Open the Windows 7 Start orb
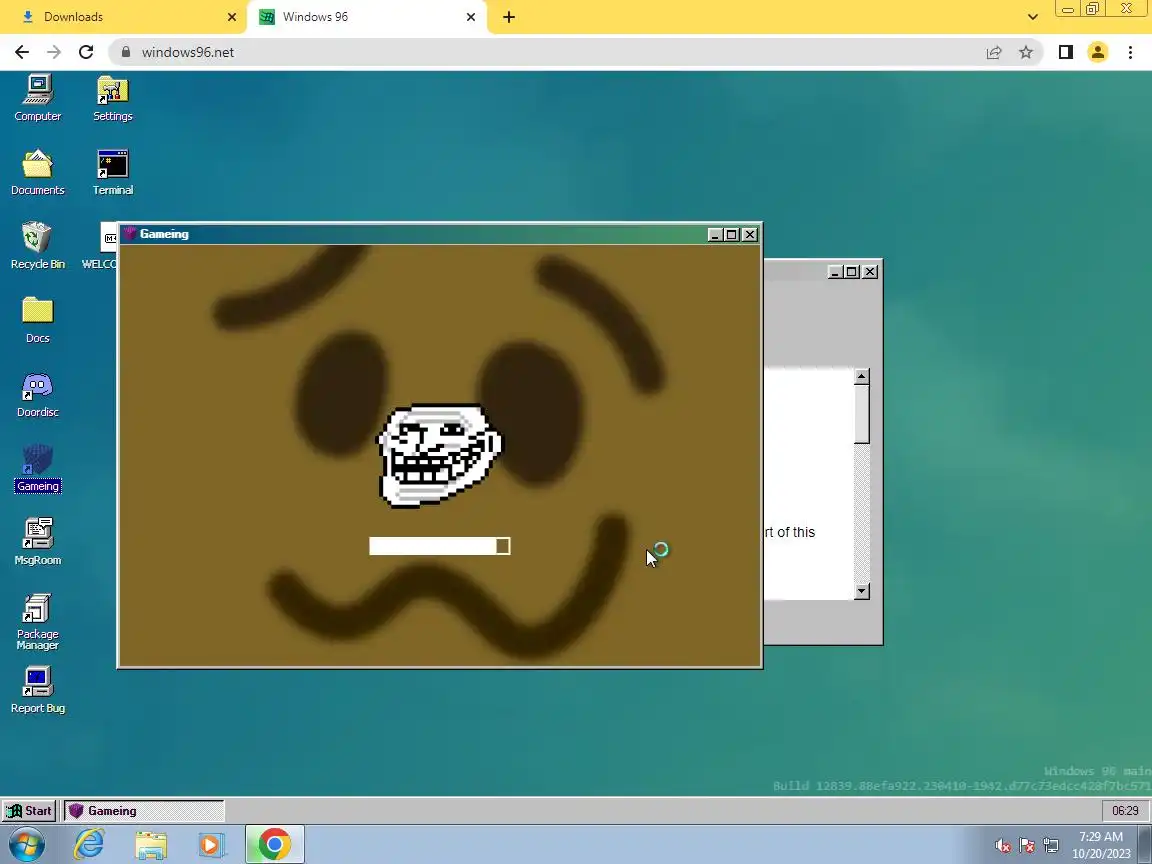Screen dimensions: 1152x864 [26, 845]
